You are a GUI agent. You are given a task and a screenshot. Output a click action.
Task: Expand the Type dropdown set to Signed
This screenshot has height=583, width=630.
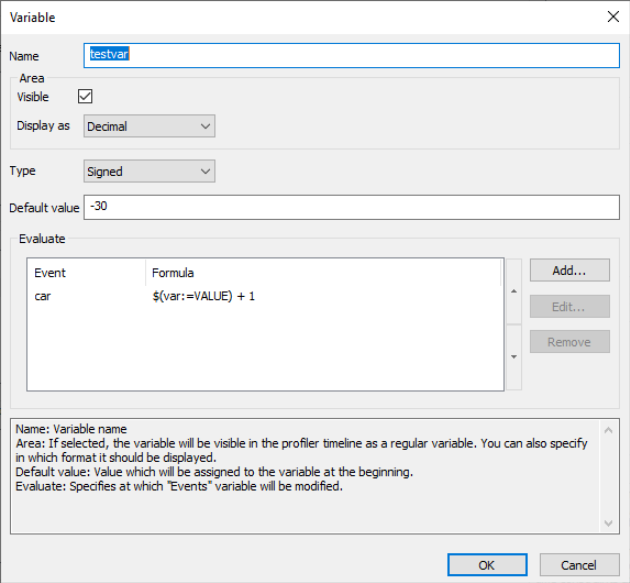(x=149, y=171)
